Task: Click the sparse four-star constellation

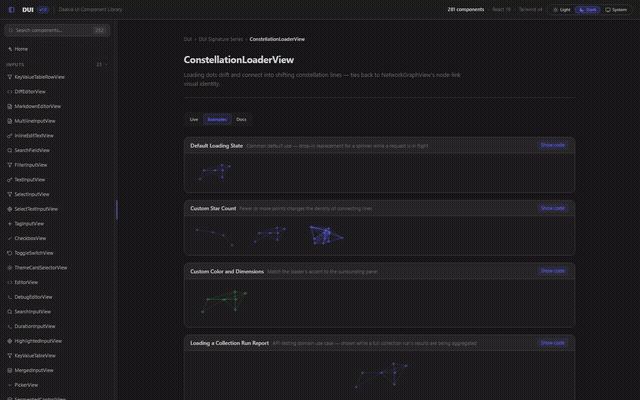Action: [x=215, y=237]
